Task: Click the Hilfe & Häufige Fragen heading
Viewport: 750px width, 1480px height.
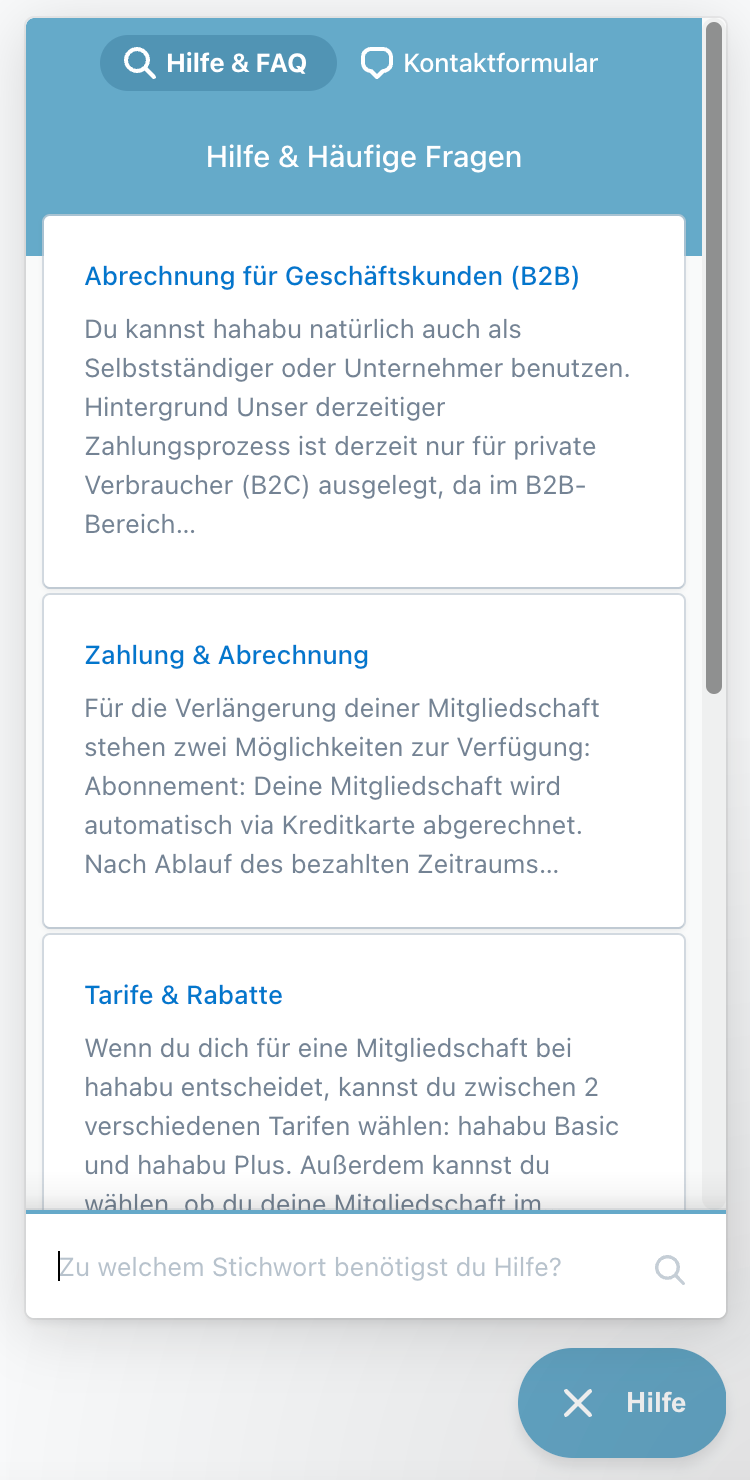Action: (x=364, y=157)
